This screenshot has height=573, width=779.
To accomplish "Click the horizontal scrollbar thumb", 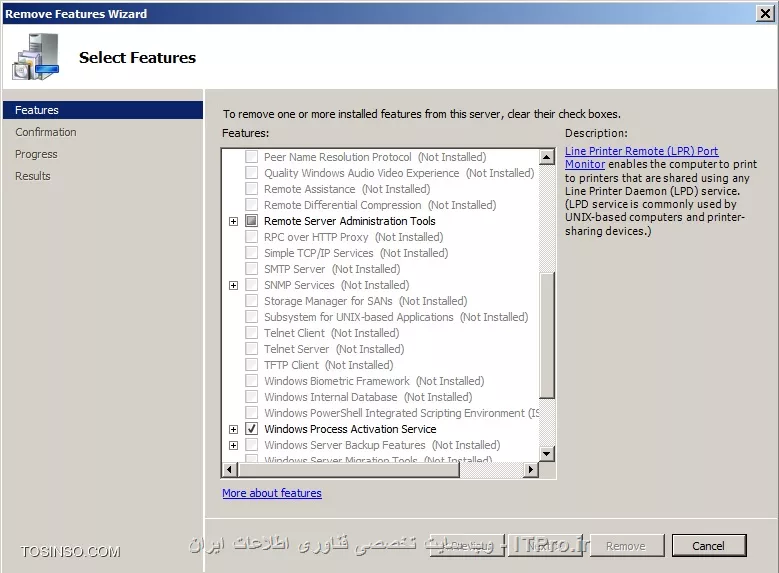I will tap(349, 469).
